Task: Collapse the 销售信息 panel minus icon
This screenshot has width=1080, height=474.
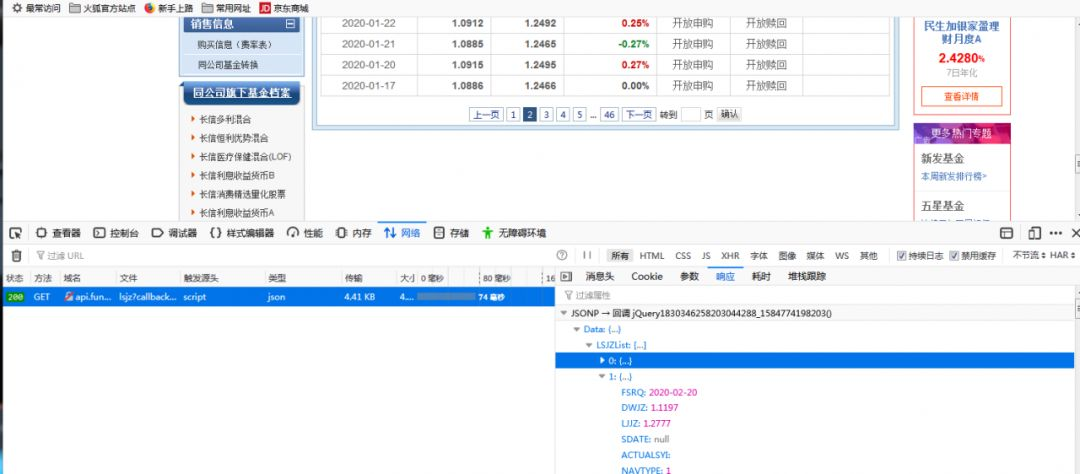Action: pos(291,24)
